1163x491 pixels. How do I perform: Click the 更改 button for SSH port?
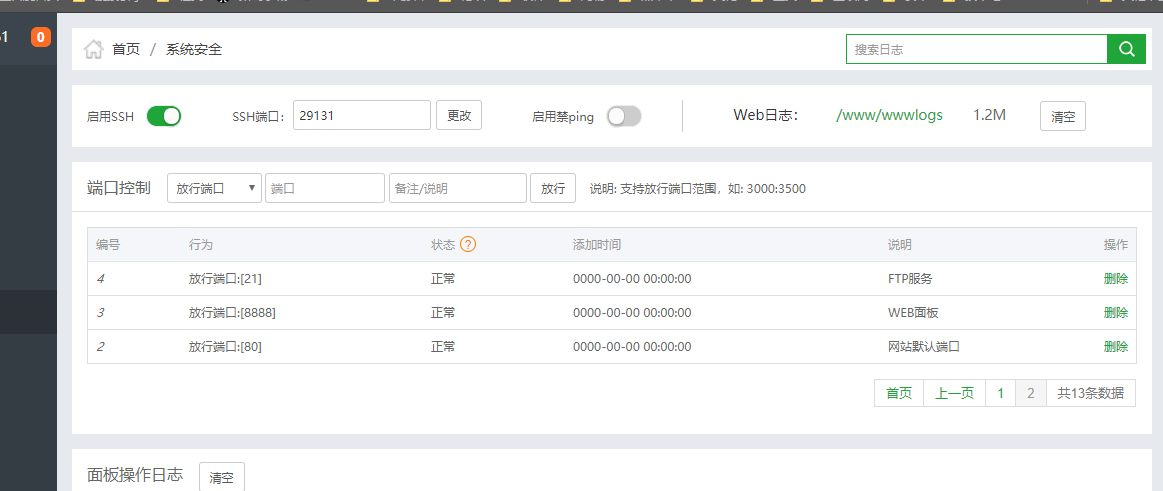coord(459,116)
